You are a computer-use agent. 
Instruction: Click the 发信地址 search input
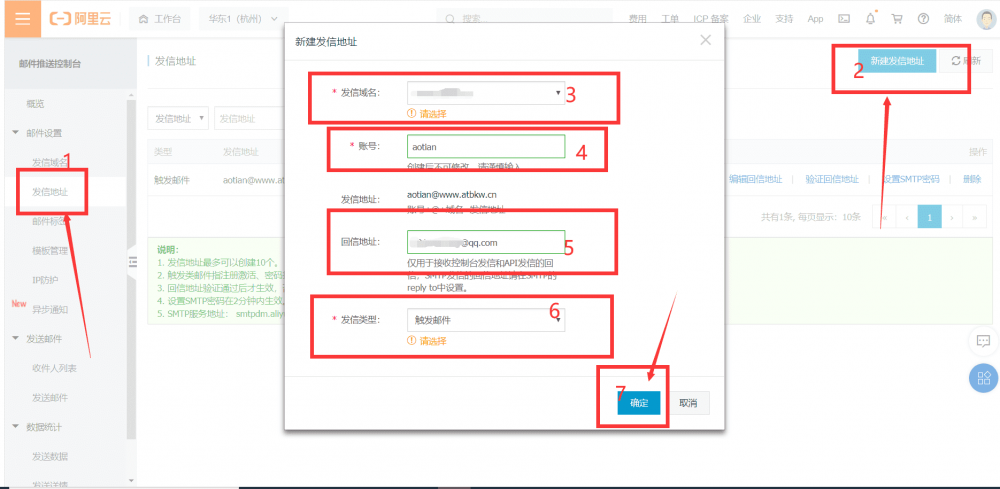(249, 118)
